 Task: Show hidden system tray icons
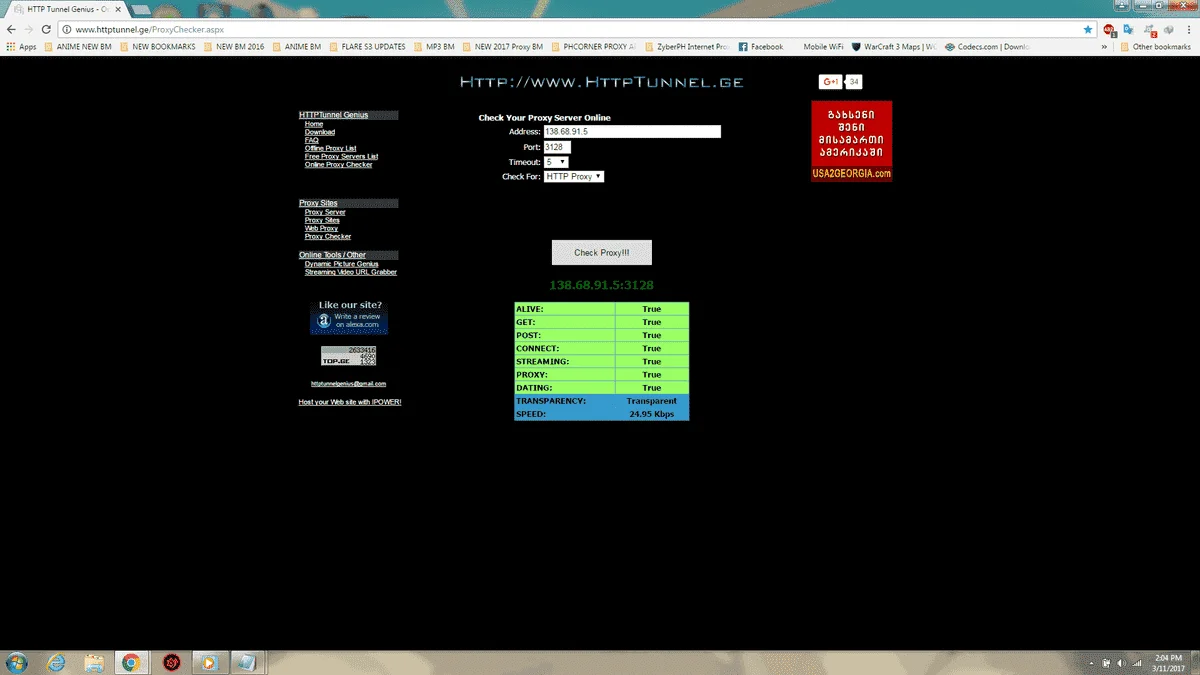pyautogui.click(x=1091, y=663)
